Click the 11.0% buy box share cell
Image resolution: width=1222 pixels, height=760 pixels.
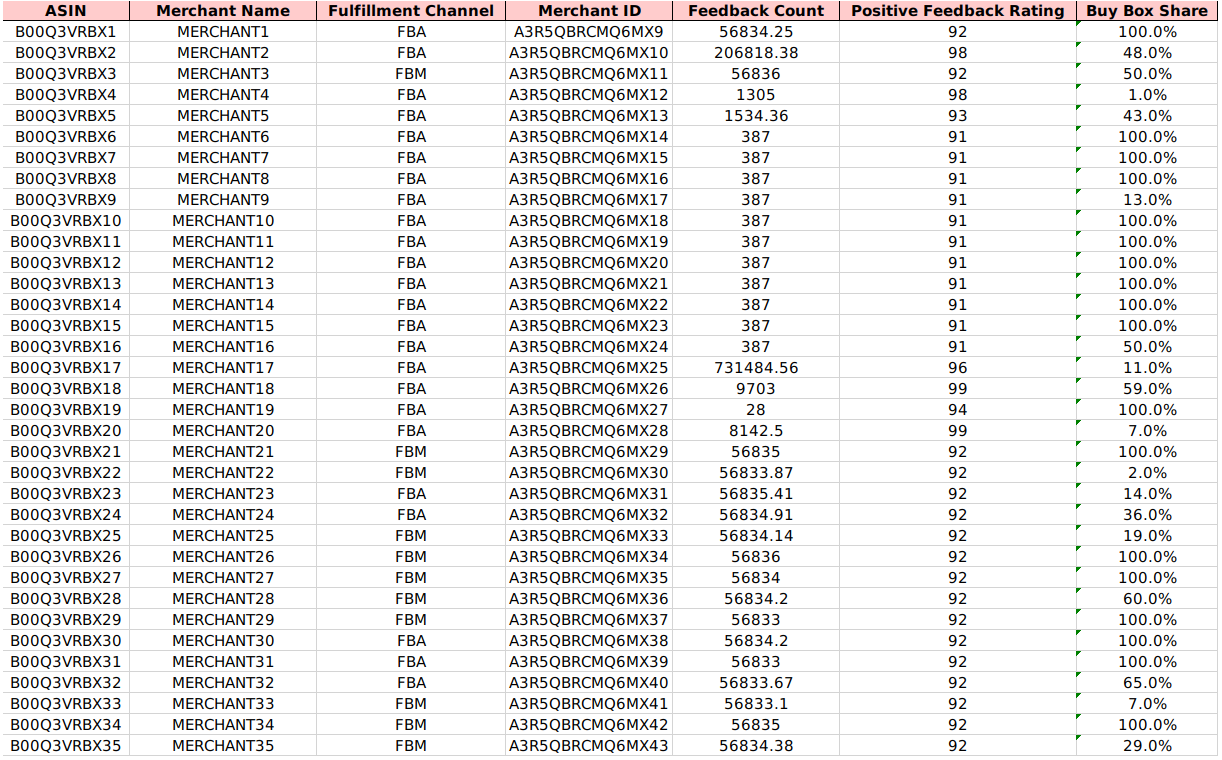tap(1147, 368)
